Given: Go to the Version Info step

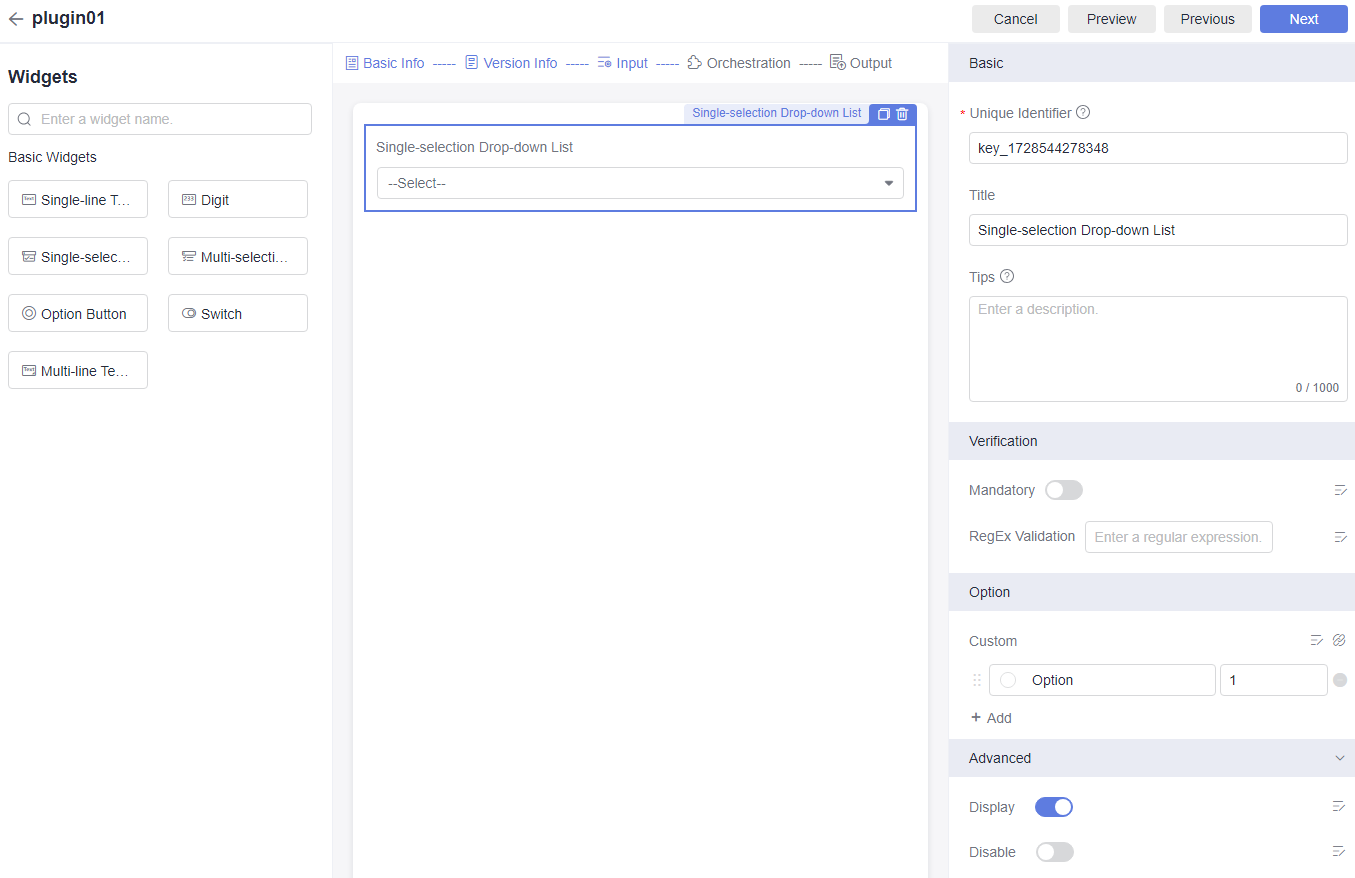Looking at the screenshot, I should (511, 63).
